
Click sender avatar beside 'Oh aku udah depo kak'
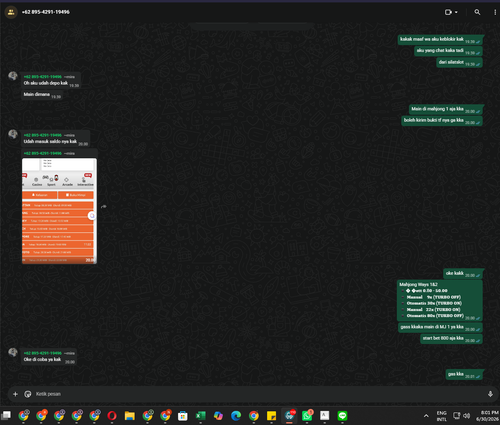tap(13, 76)
